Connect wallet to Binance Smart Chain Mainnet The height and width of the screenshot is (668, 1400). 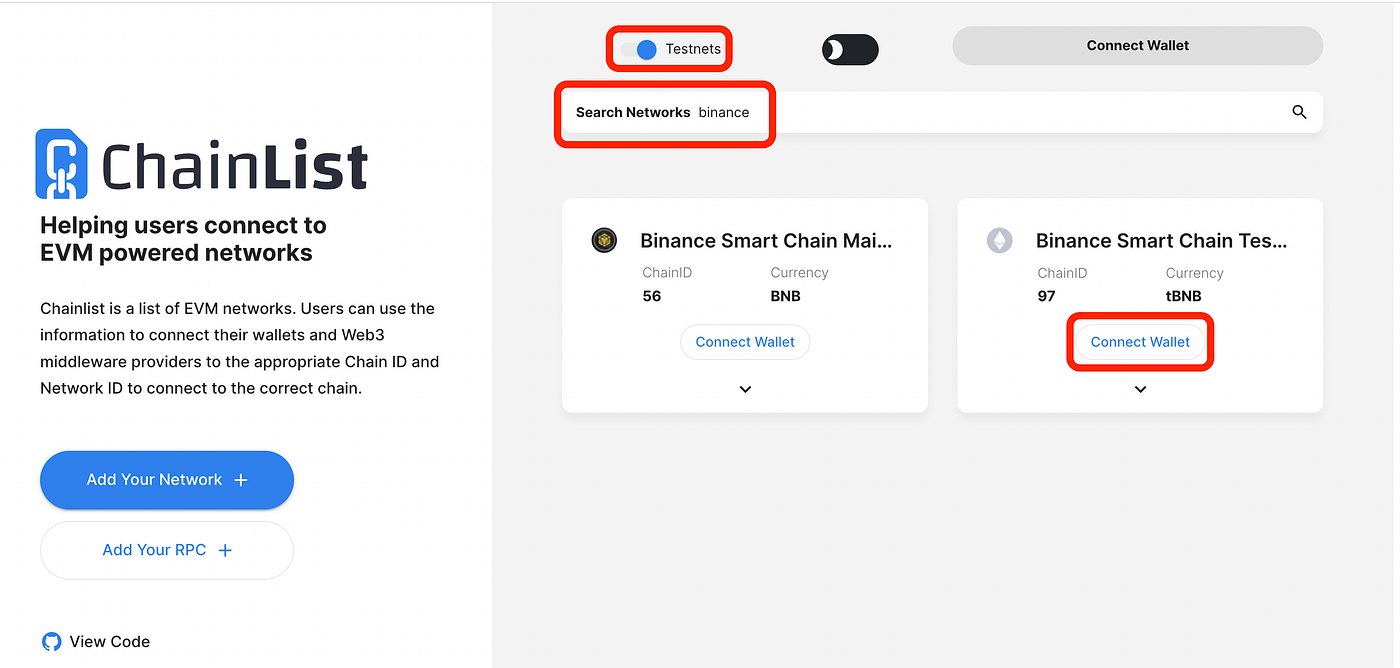[x=745, y=342]
